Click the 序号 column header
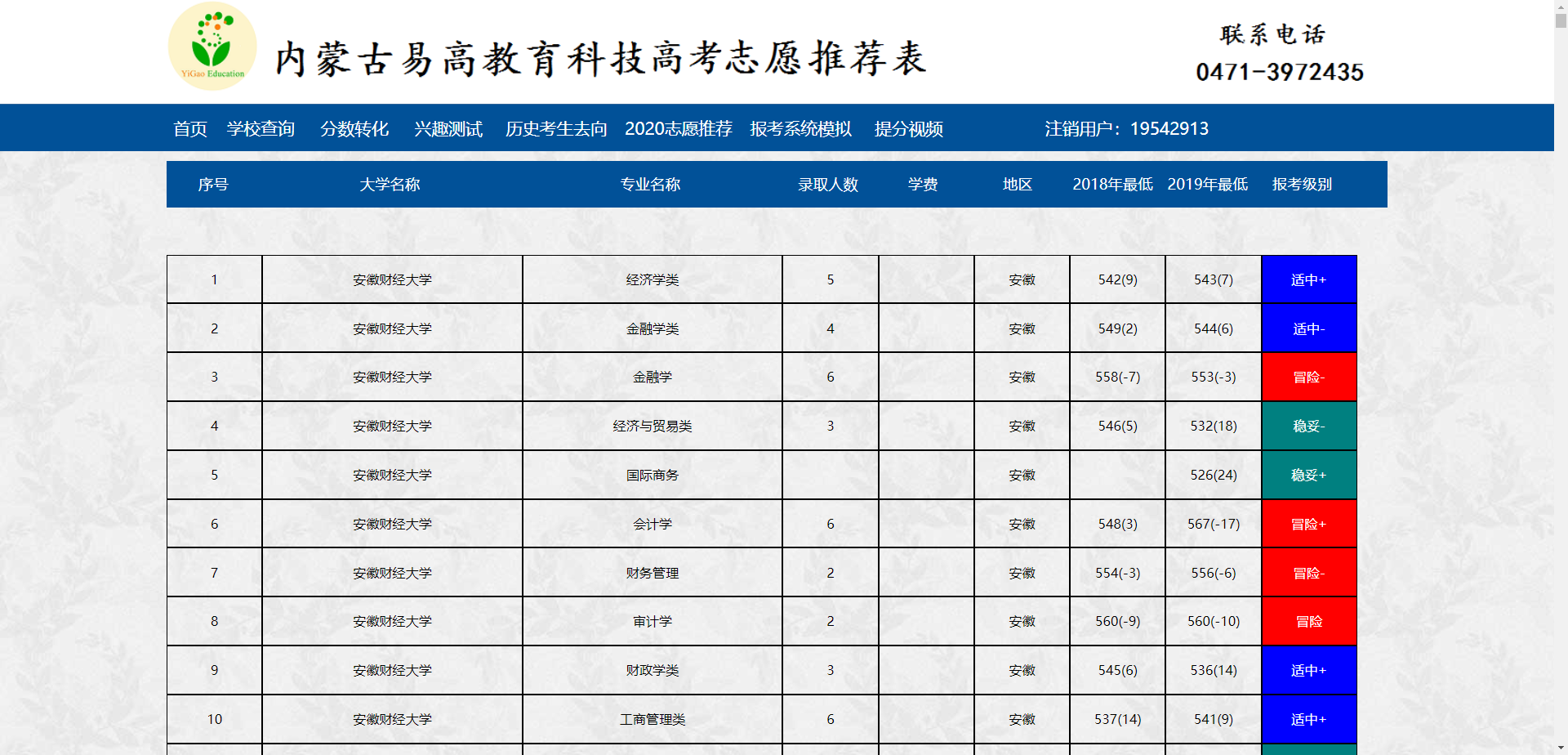Image resolution: width=1568 pixels, height=755 pixels. 213,185
